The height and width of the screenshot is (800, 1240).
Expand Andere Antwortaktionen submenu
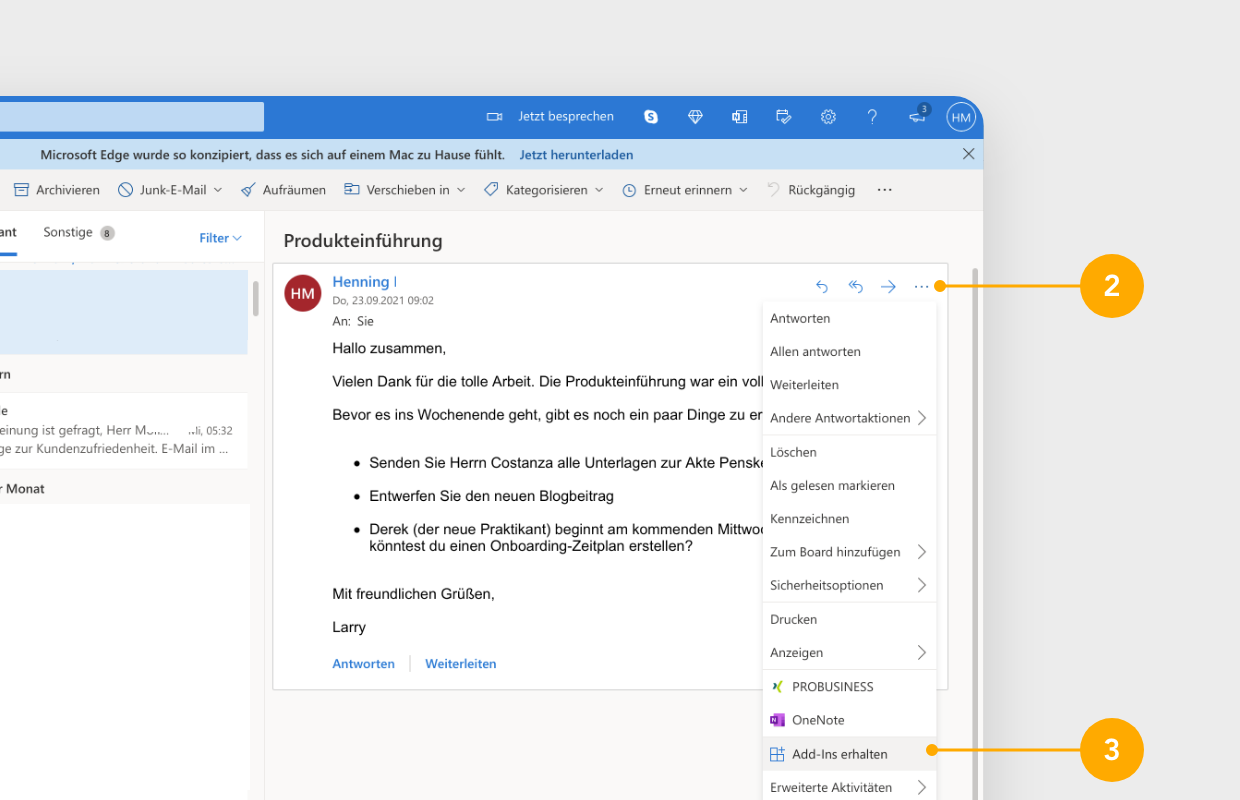[849, 418]
